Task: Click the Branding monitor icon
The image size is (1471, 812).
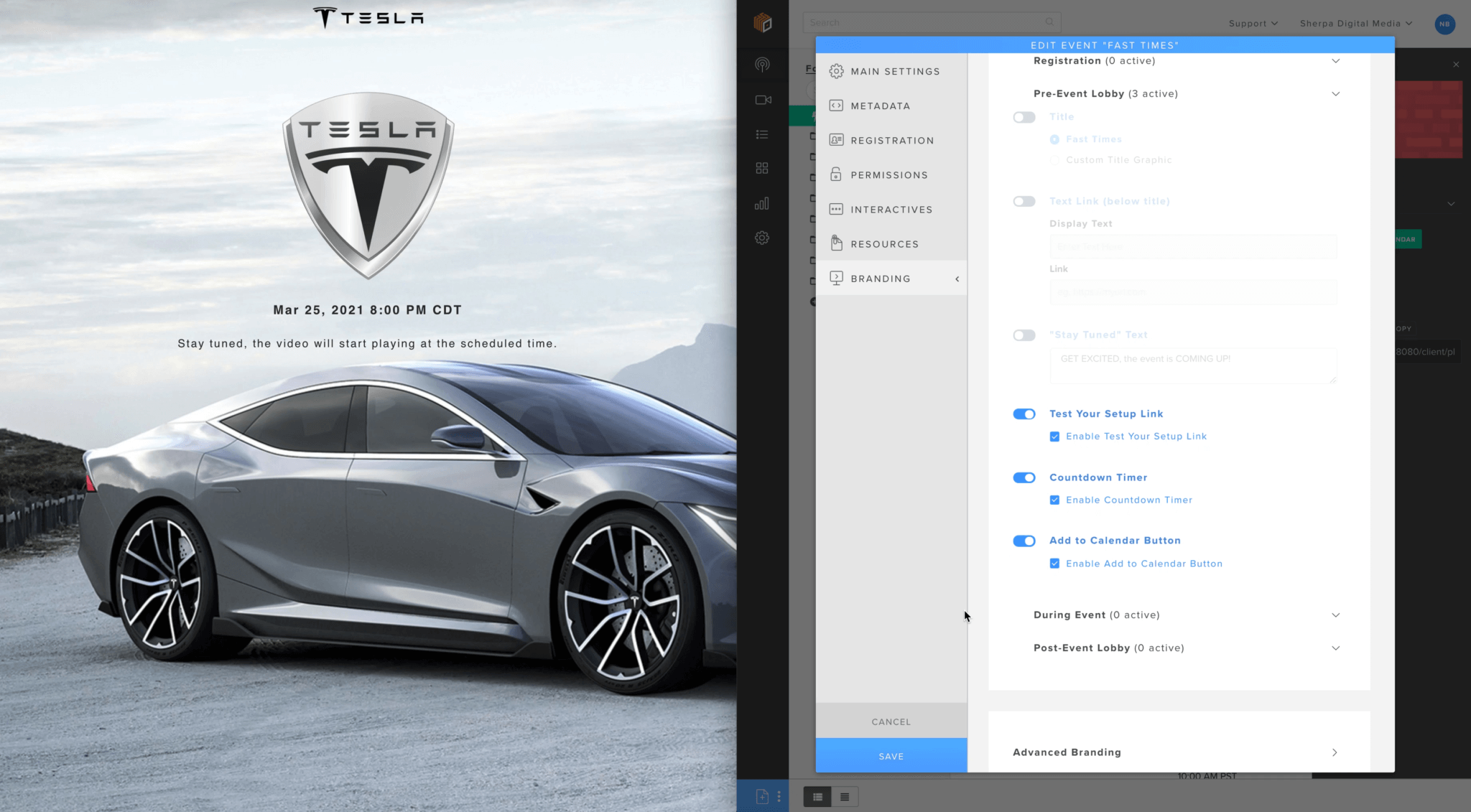Action: (x=836, y=278)
